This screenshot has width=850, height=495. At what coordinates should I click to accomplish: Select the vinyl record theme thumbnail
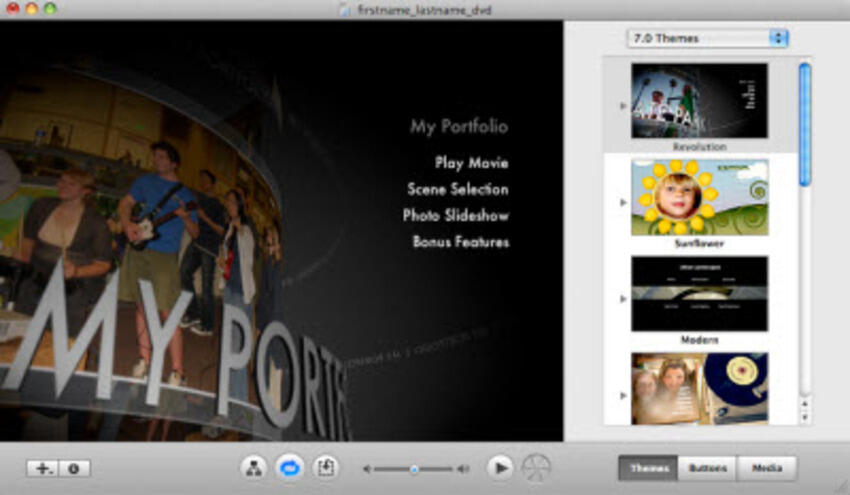699,388
